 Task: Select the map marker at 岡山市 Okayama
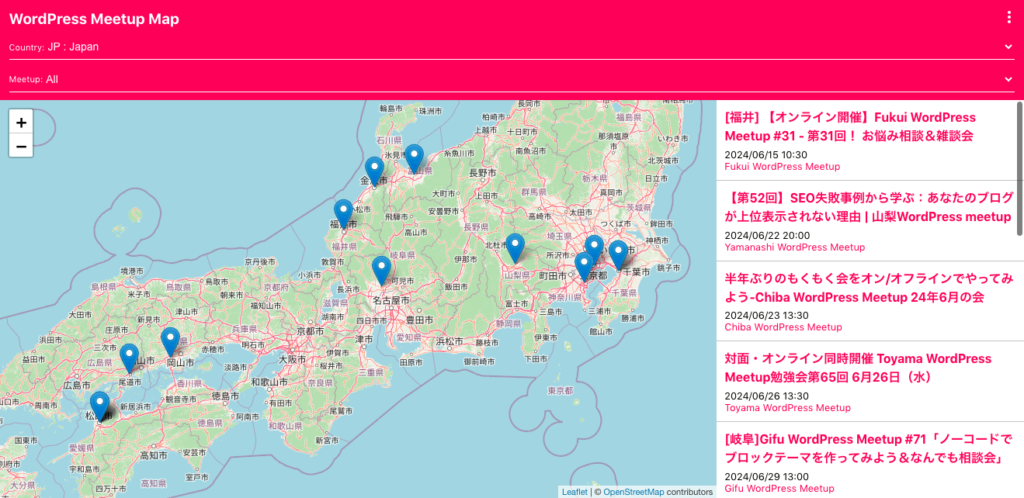[x=170, y=342]
